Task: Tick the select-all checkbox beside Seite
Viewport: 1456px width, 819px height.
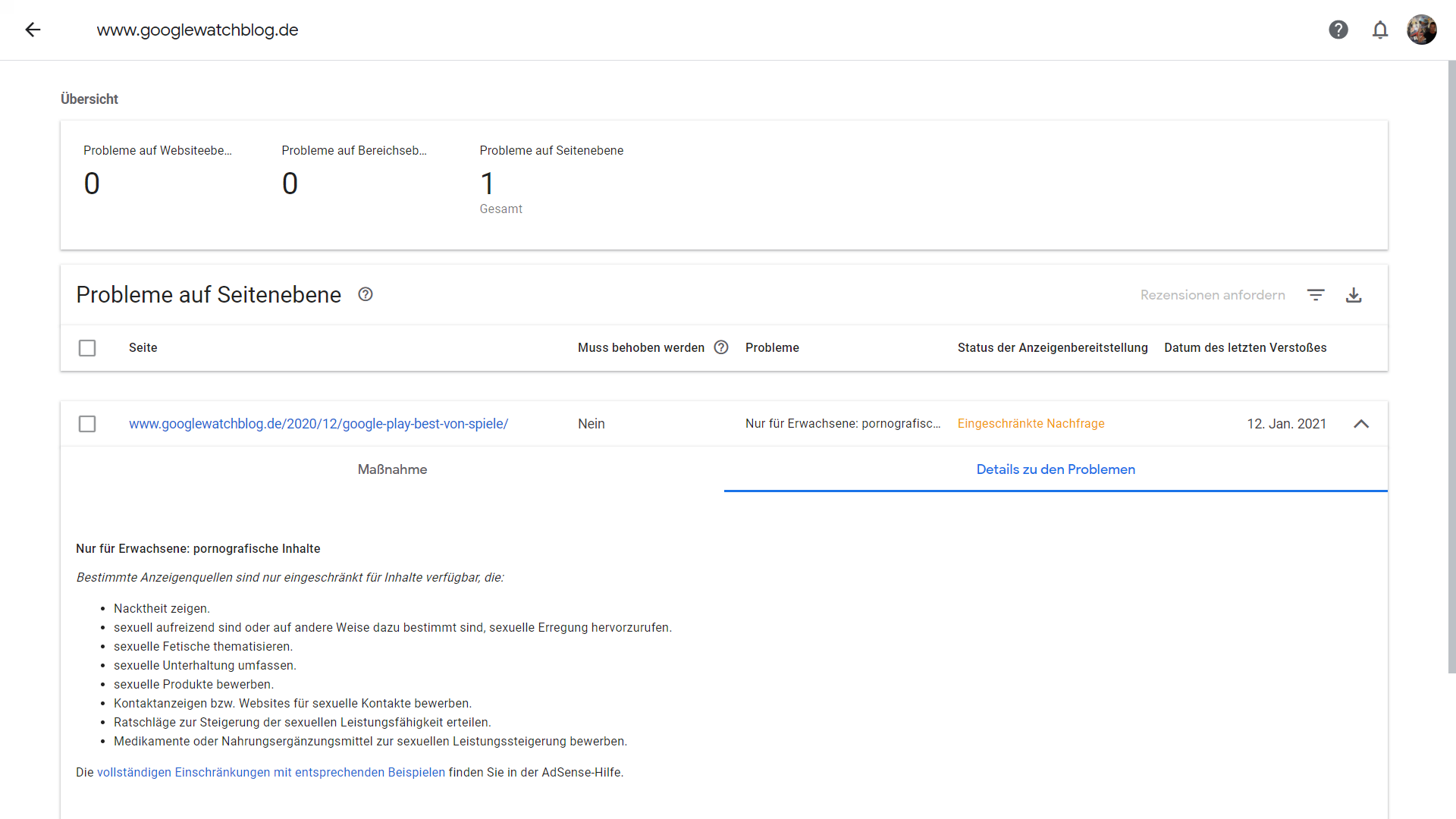Action: (87, 348)
